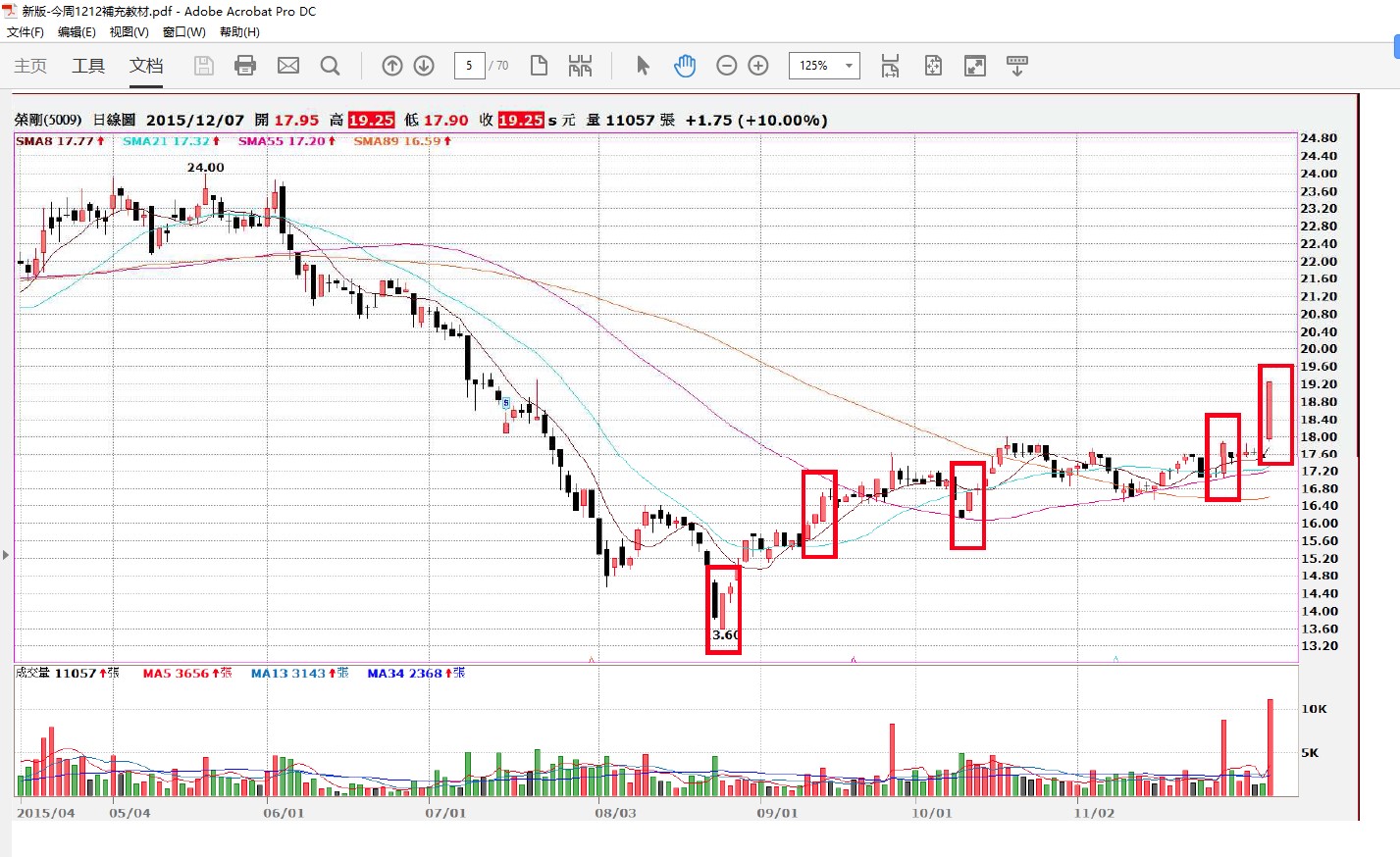
Task: Switch to the 主页 tab
Action: 30,66
